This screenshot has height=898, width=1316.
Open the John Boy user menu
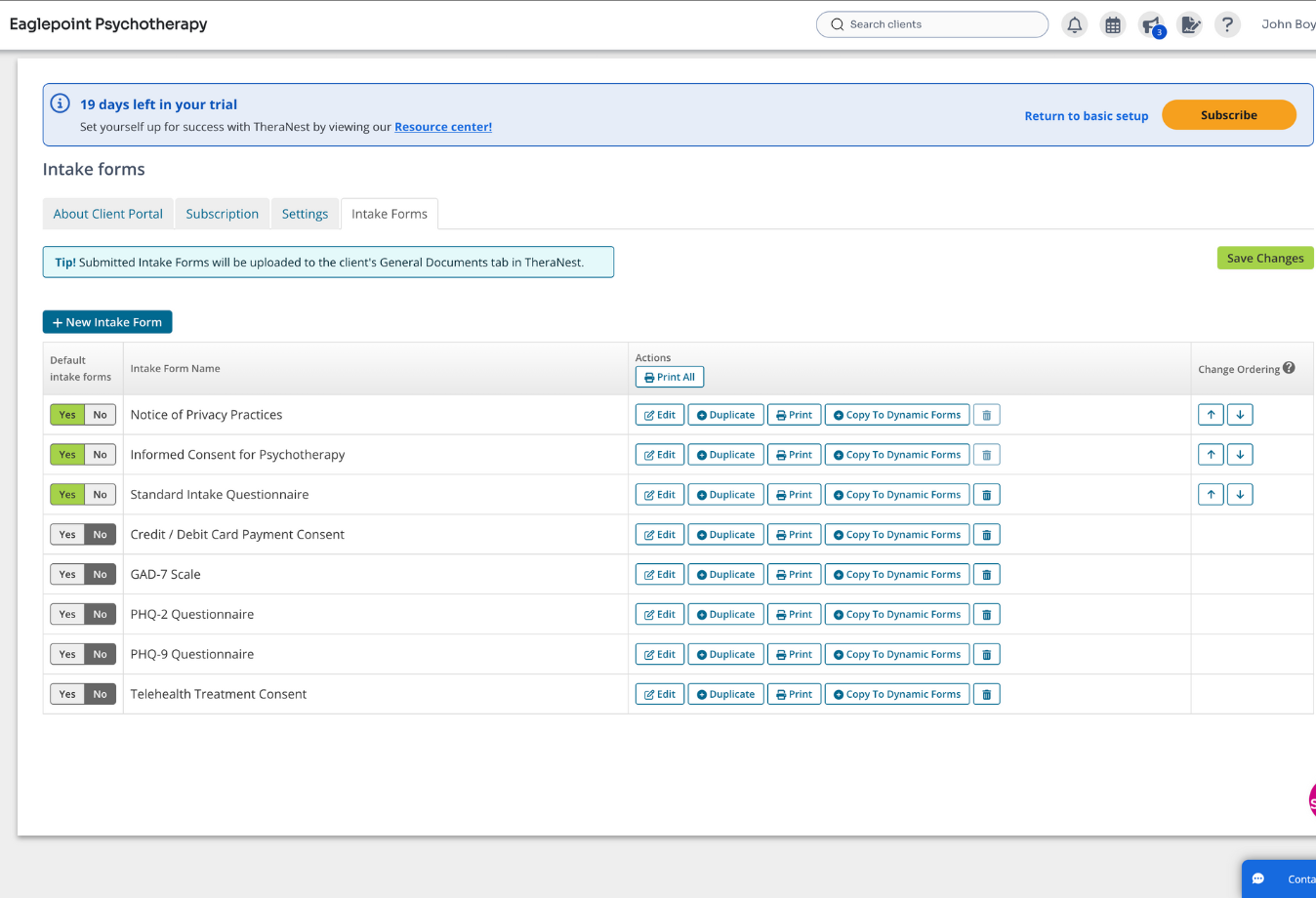(1288, 24)
